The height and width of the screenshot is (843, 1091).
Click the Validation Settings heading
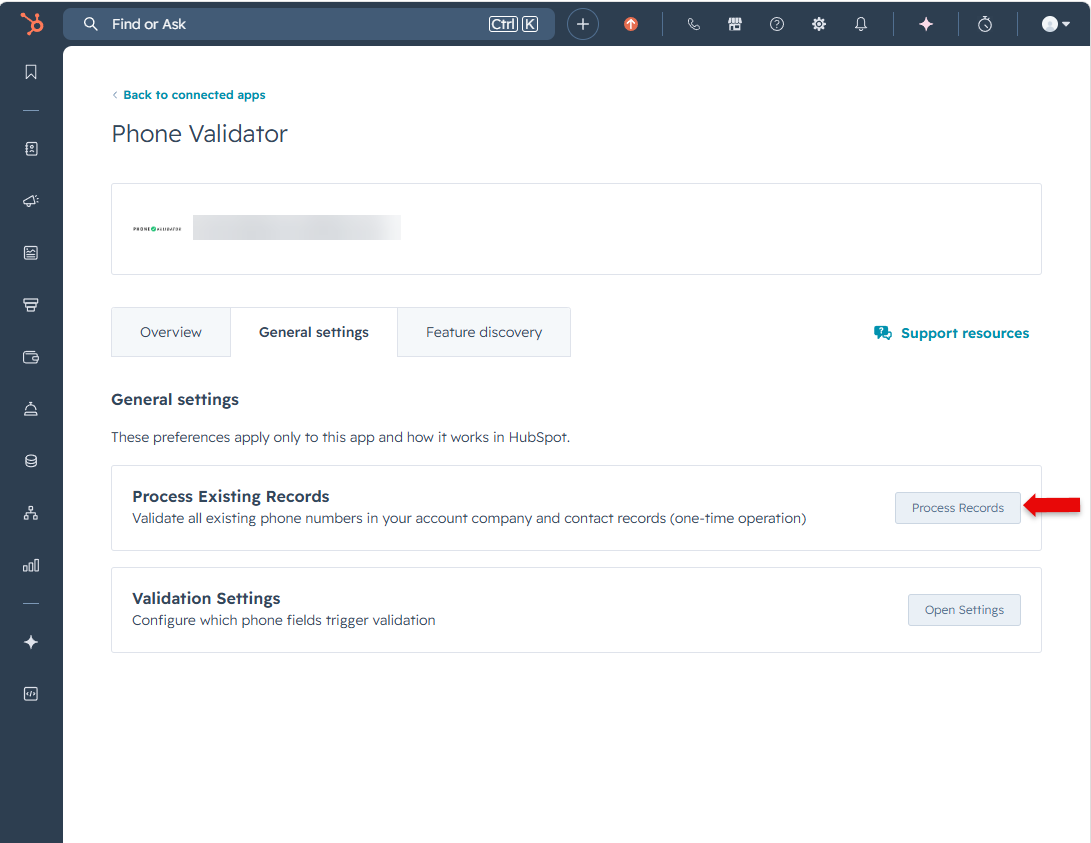206,598
